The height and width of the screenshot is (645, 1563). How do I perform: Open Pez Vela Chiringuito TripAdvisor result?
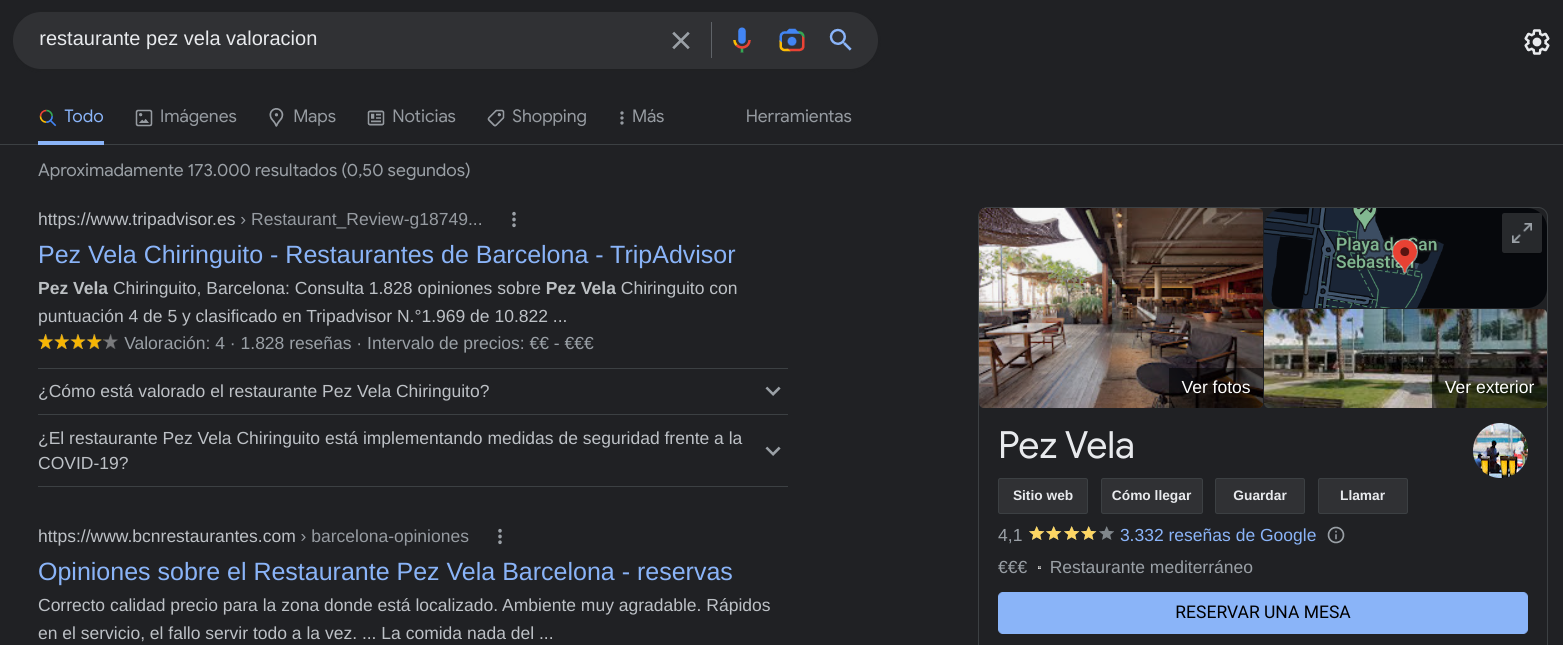coord(386,255)
